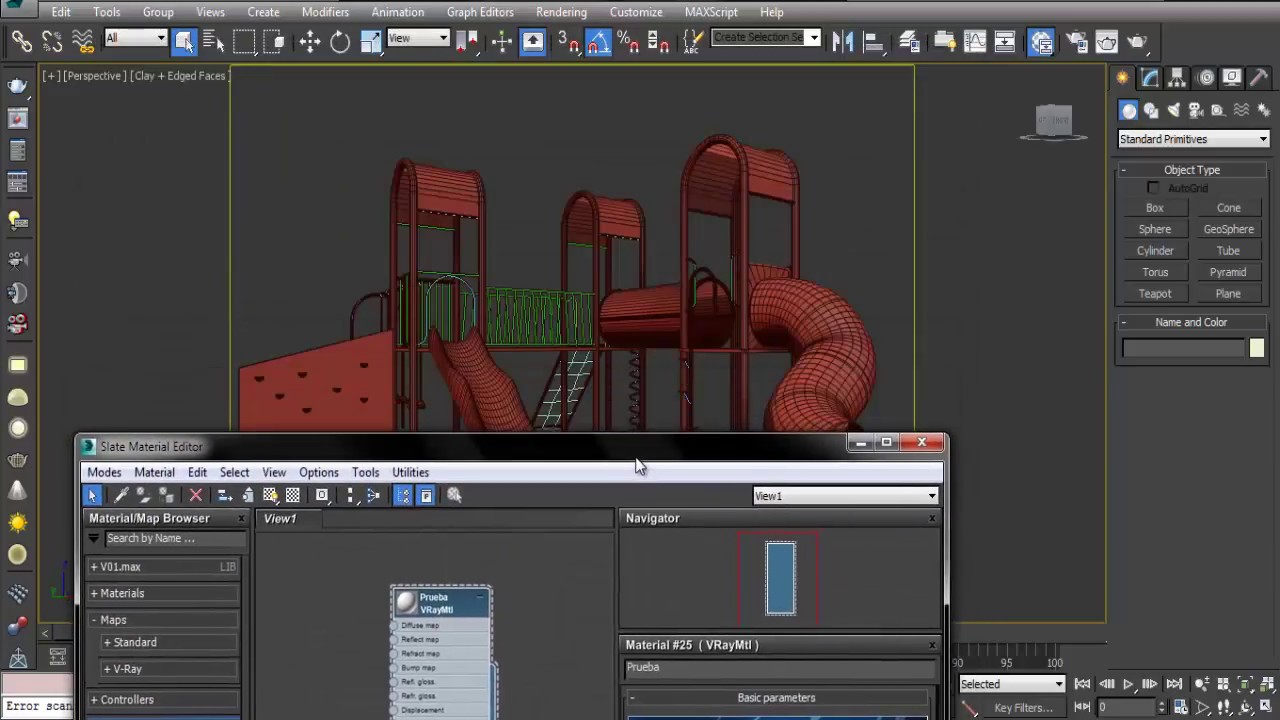Enable the AutoGrid checkbox
Image resolution: width=1280 pixels, height=720 pixels.
1153,188
